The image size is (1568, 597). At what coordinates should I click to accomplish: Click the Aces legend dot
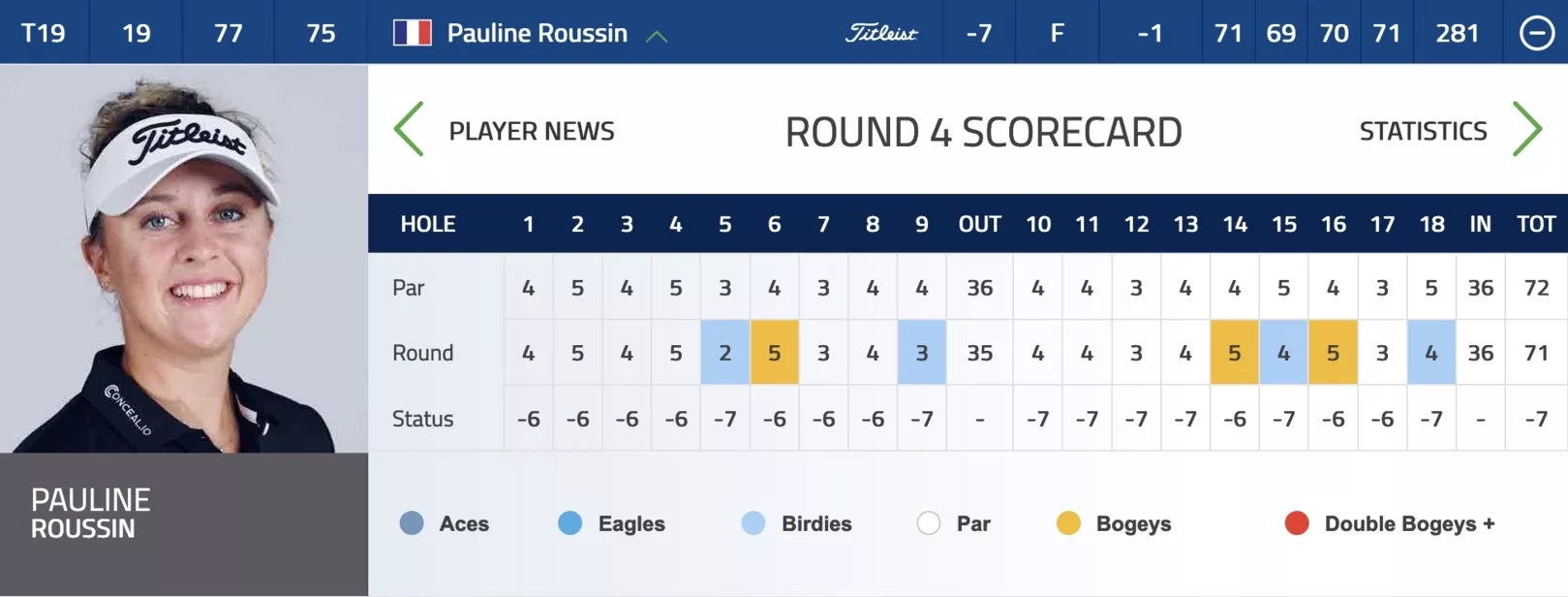click(412, 523)
